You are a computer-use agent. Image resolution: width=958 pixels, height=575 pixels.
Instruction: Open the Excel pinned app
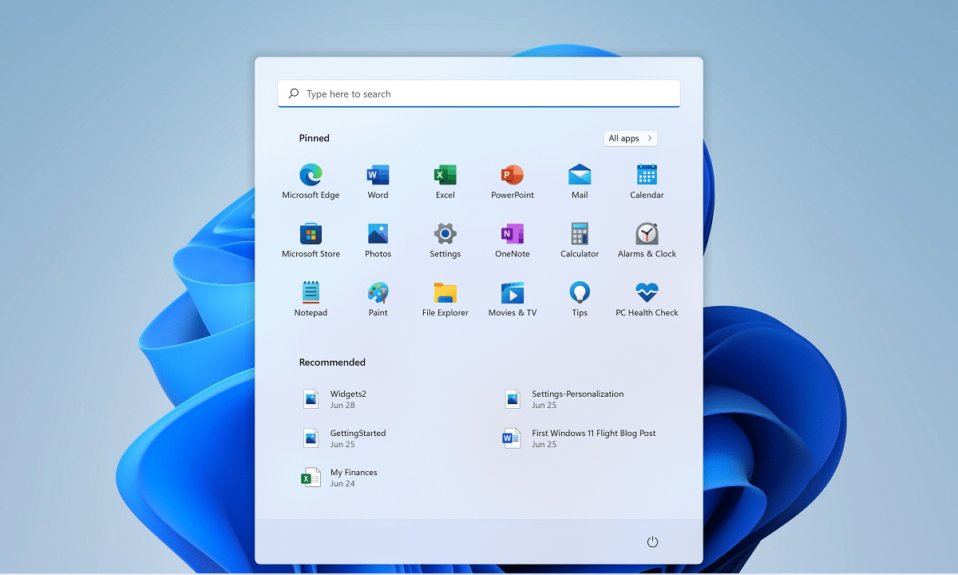(x=445, y=181)
